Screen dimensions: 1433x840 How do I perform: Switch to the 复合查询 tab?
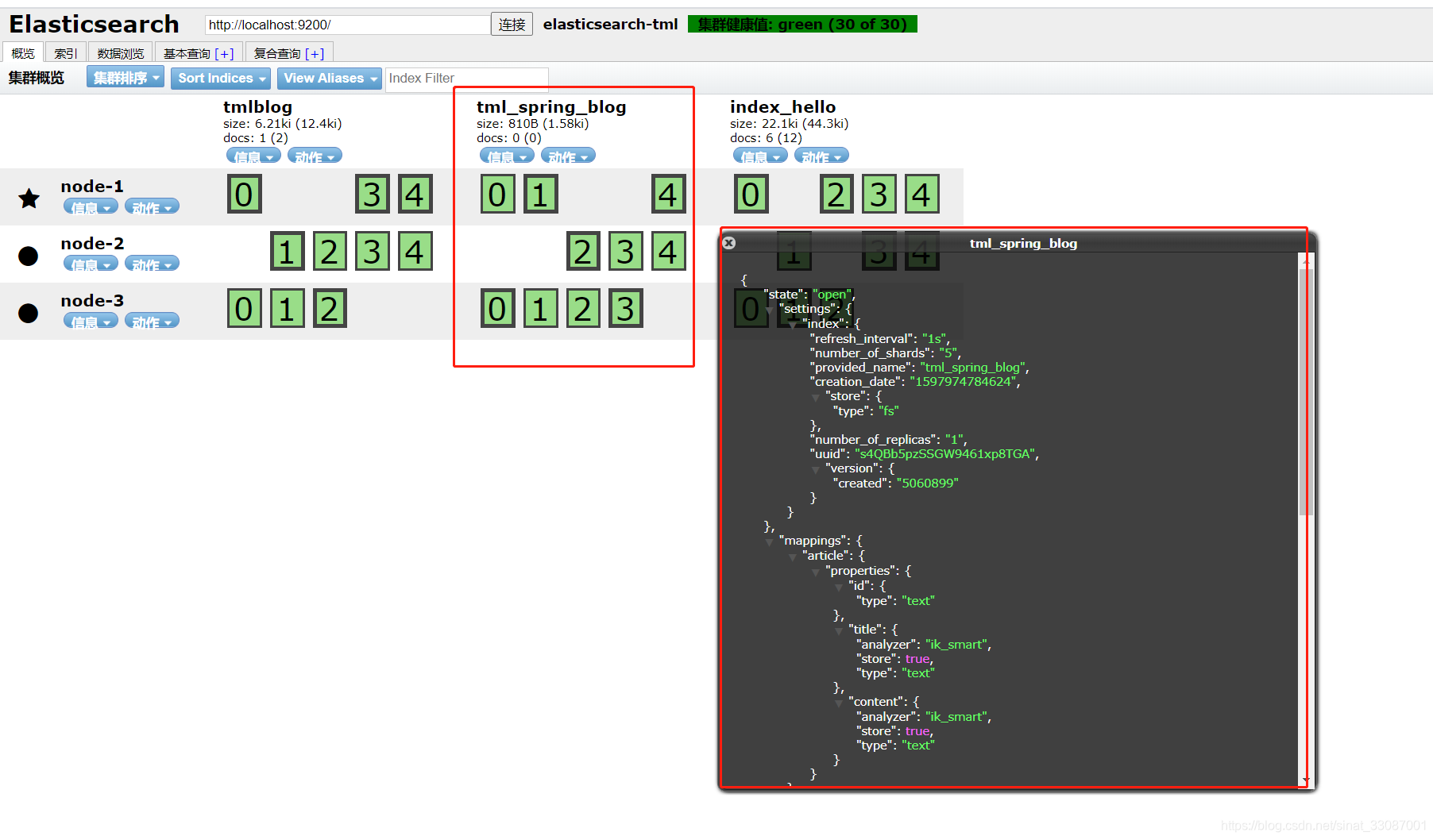pyautogui.click(x=277, y=53)
